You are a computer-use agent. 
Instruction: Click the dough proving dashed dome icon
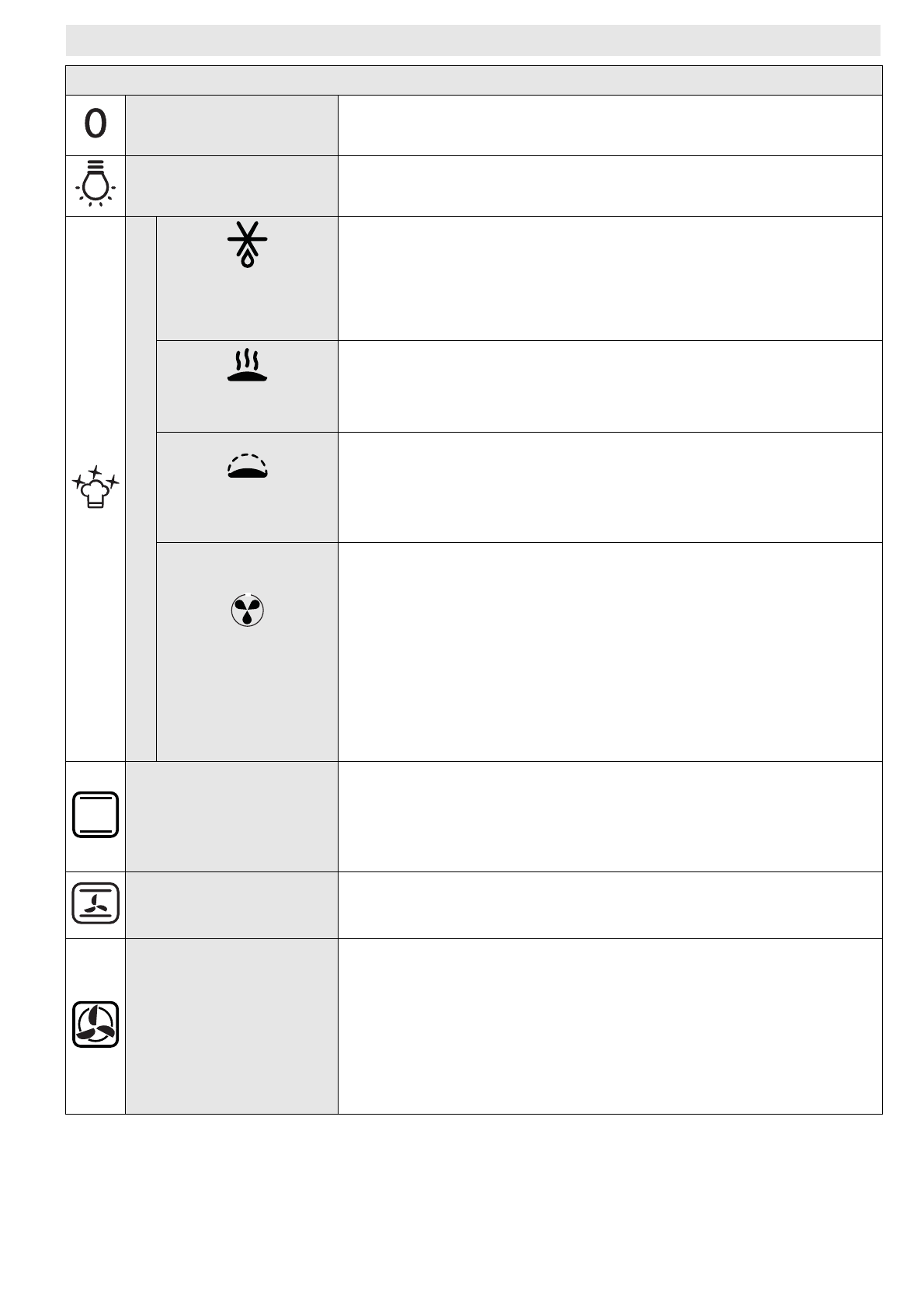247,464
